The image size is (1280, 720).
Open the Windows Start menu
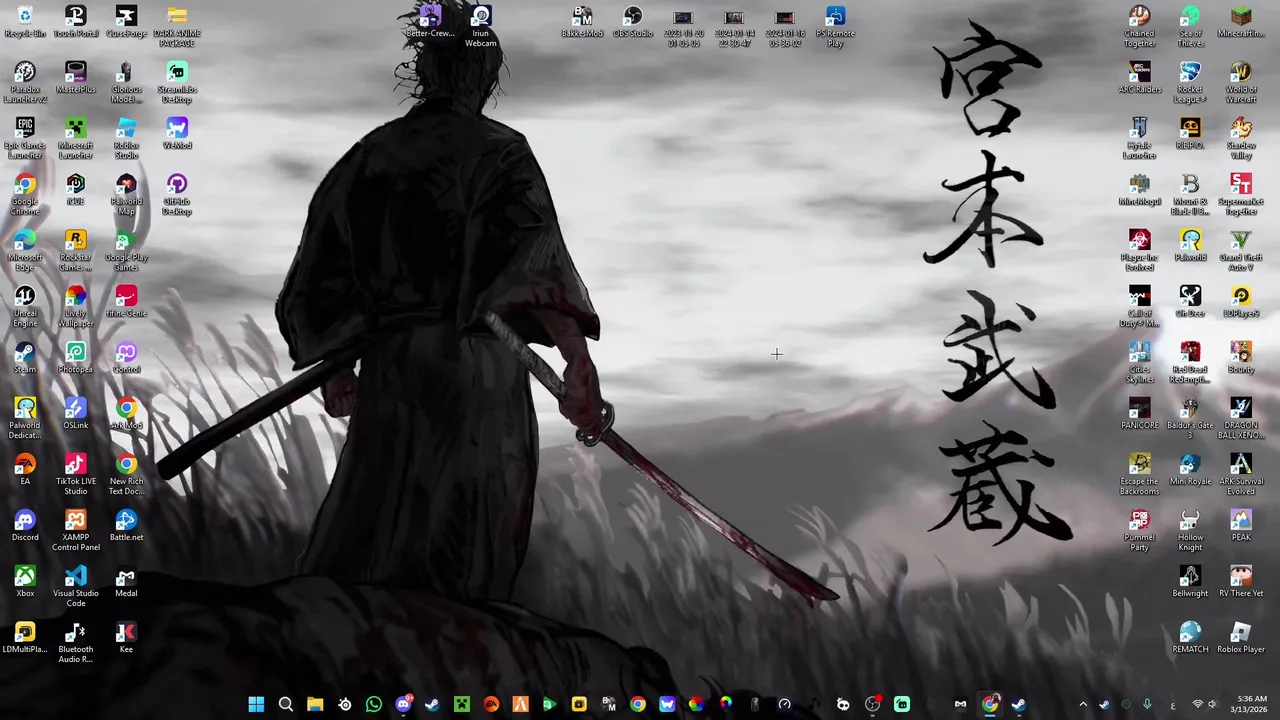tap(256, 704)
